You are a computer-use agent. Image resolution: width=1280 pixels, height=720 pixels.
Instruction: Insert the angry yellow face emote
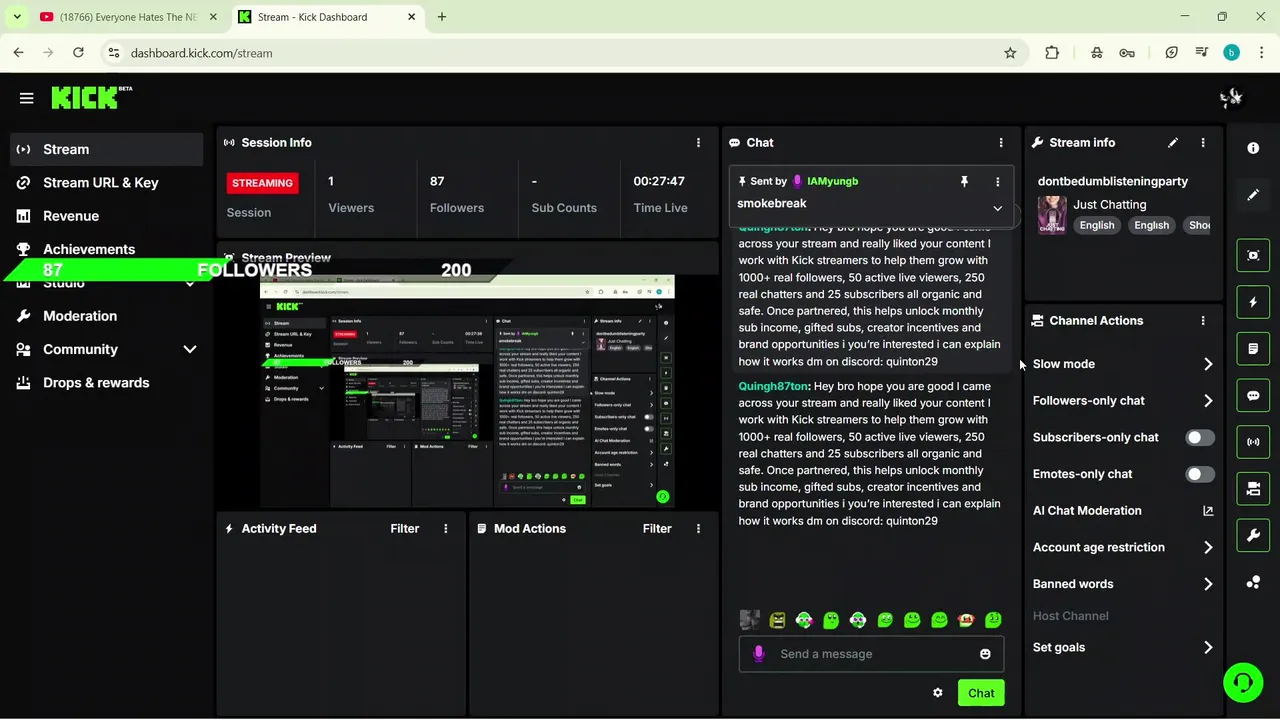click(777, 620)
